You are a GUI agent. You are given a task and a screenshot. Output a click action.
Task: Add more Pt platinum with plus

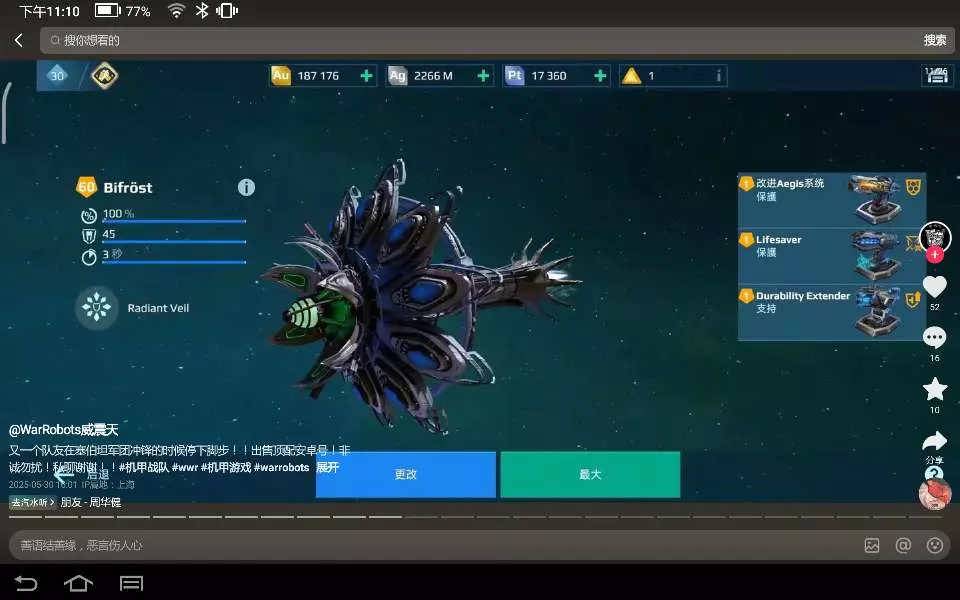pos(600,76)
